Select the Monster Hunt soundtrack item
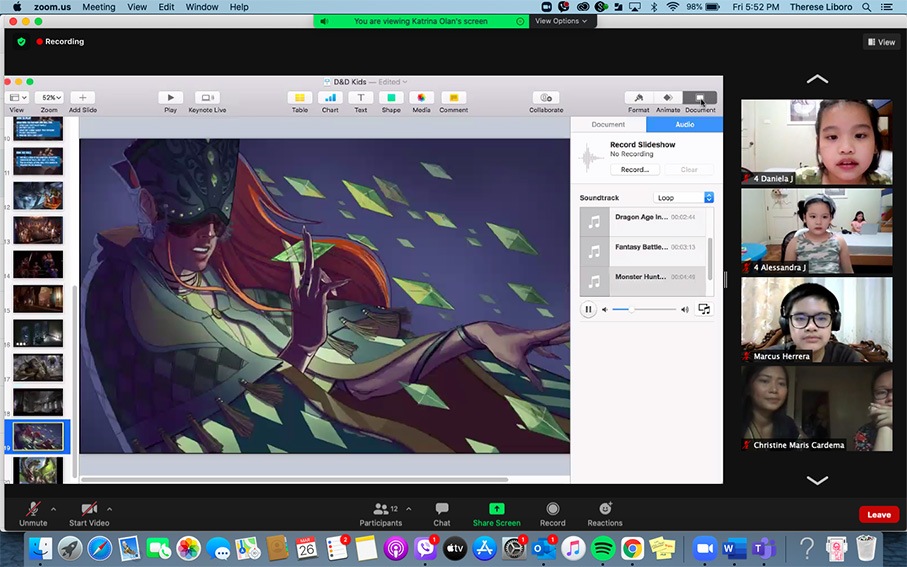 point(643,281)
